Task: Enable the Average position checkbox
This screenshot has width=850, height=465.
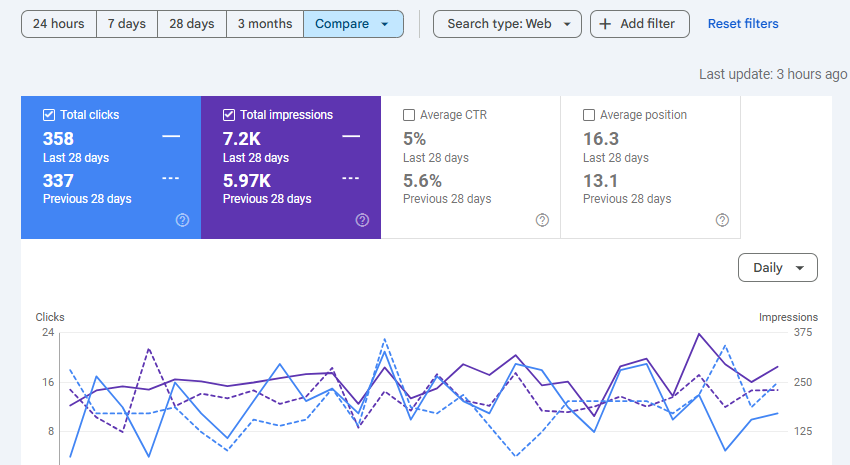Action: [x=589, y=115]
